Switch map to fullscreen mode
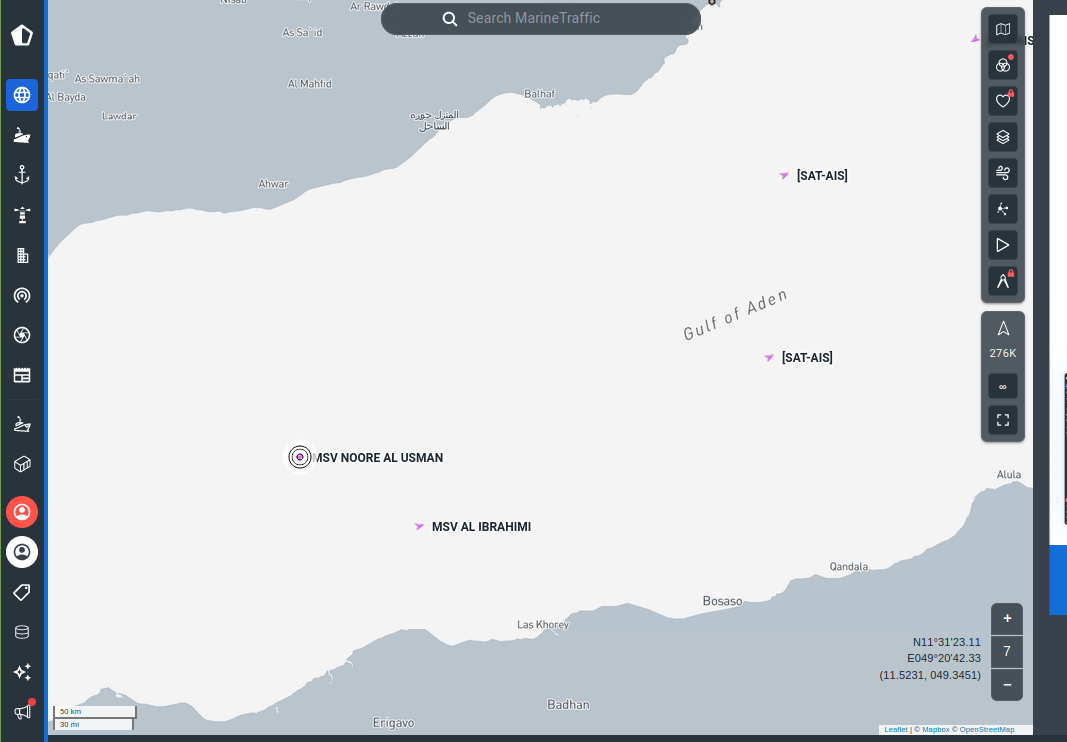This screenshot has height=742, width=1067. [1002, 420]
